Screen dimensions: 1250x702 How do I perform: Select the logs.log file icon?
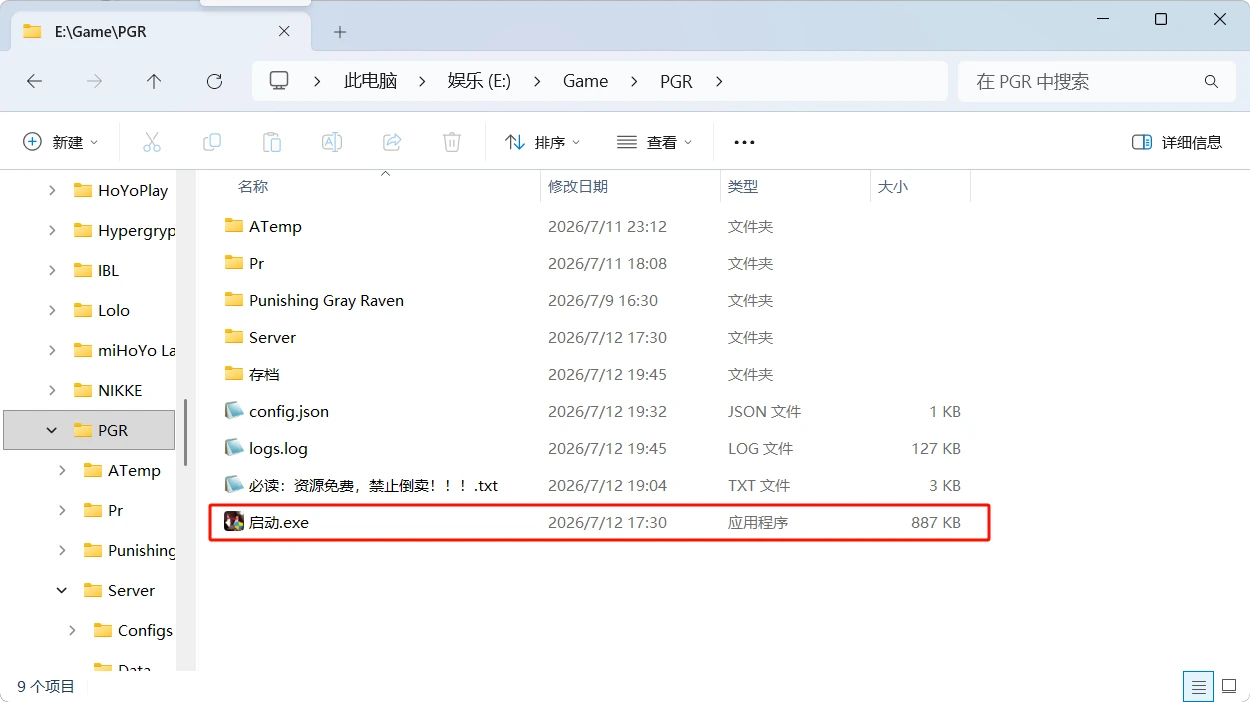click(x=234, y=447)
